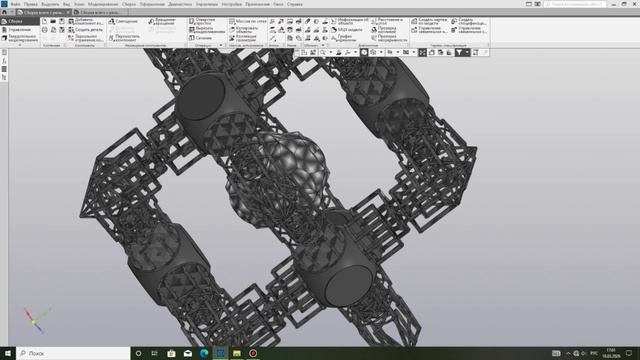Click Создать чертеж по модели
The width and height of the screenshot is (640, 360).
(x=429, y=21)
